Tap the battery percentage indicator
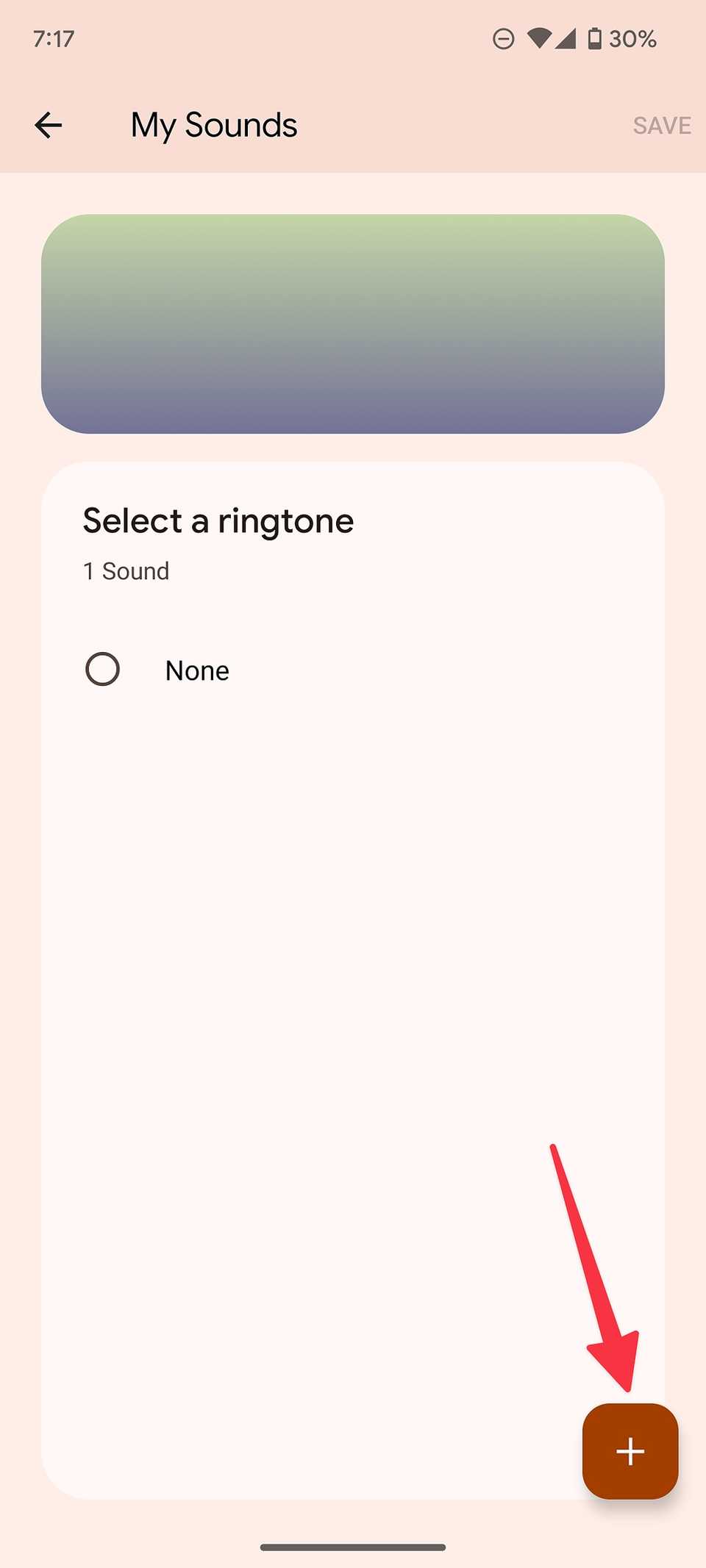The height and width of the screenshot is (1568, 706). 633,38
